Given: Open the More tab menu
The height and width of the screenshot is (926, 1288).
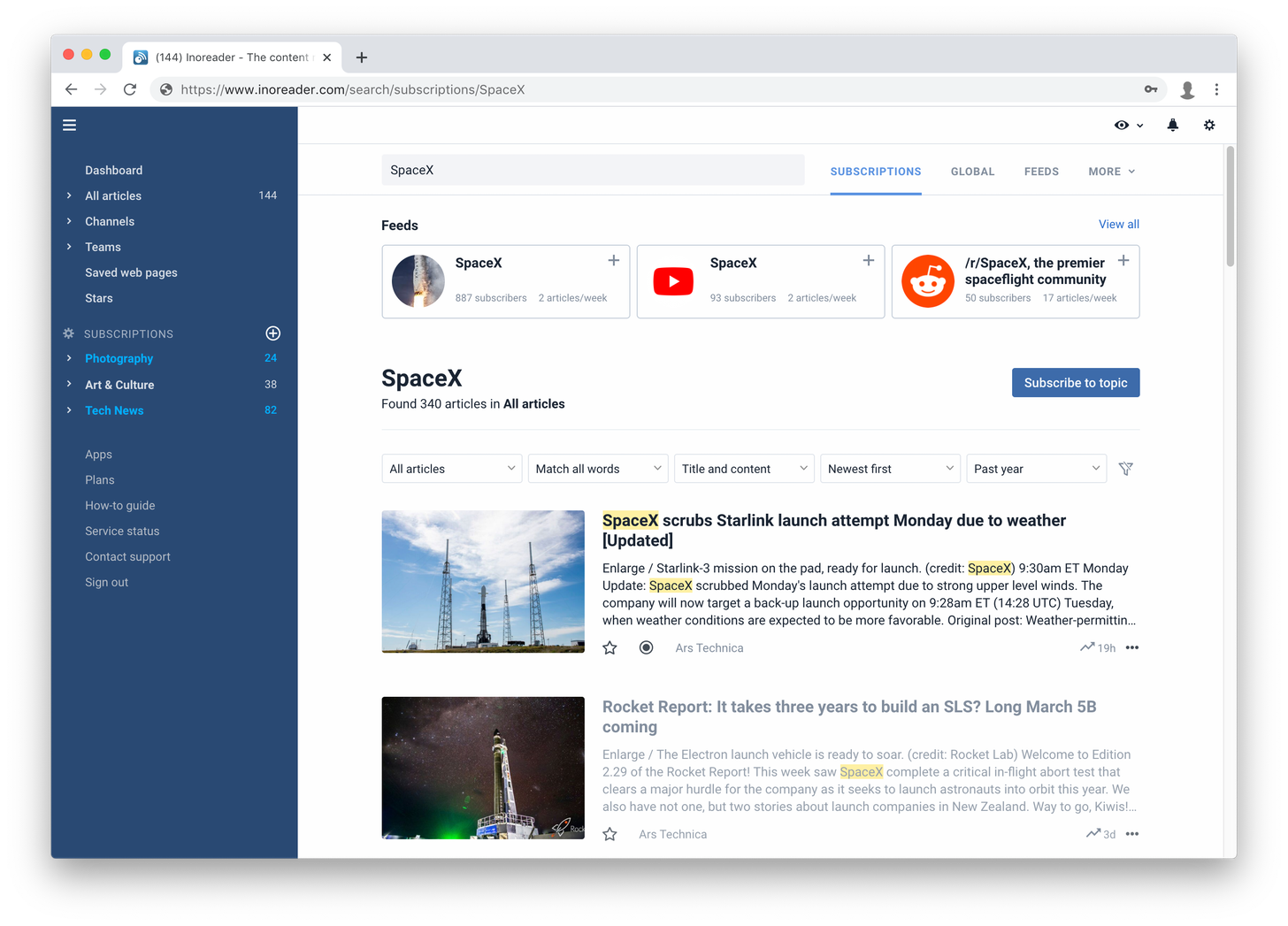Looking at the screenshot, I should click(1112, 172).
